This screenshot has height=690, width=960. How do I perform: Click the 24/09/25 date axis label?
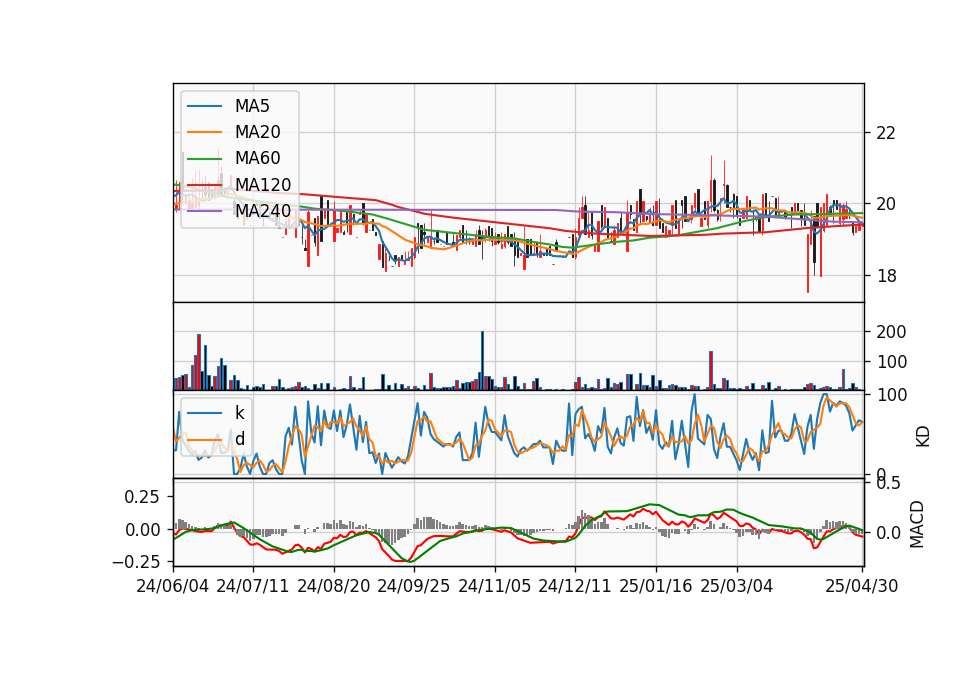pyautogui.click(x=413, y=586)
